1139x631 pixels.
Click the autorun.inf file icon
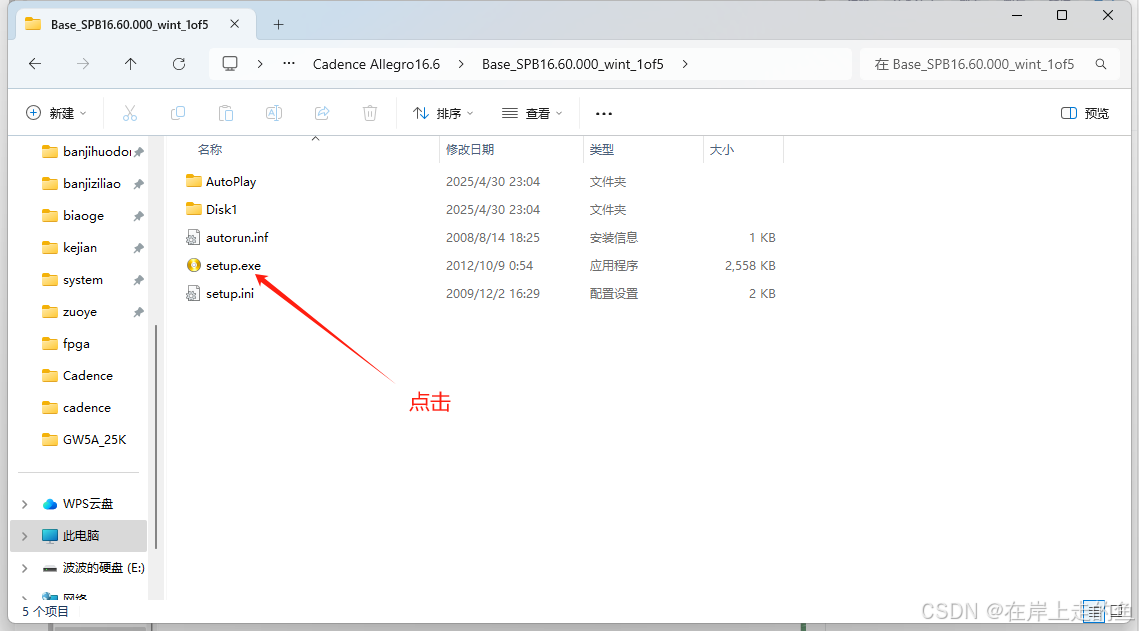193,237
